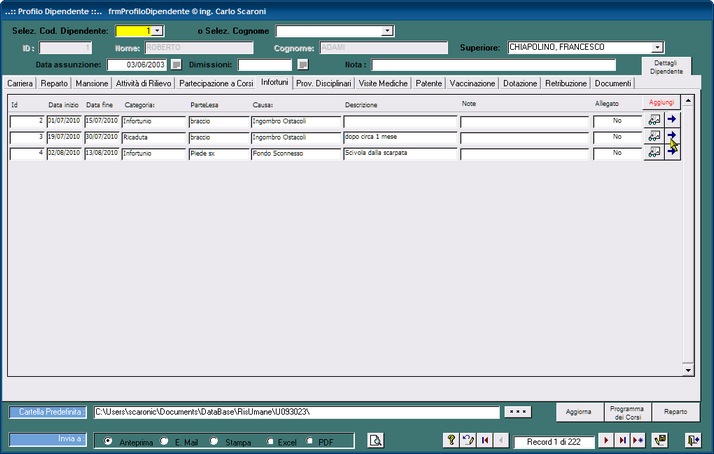This screenshot has width=714, height=454.
Task: Open the Retribuzione tab
Action: click(566, 83)
